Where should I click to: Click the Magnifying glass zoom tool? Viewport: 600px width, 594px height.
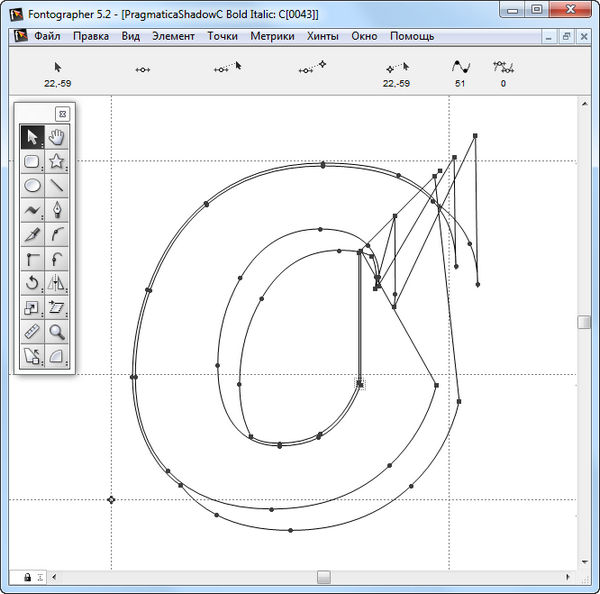pos(58,332)
